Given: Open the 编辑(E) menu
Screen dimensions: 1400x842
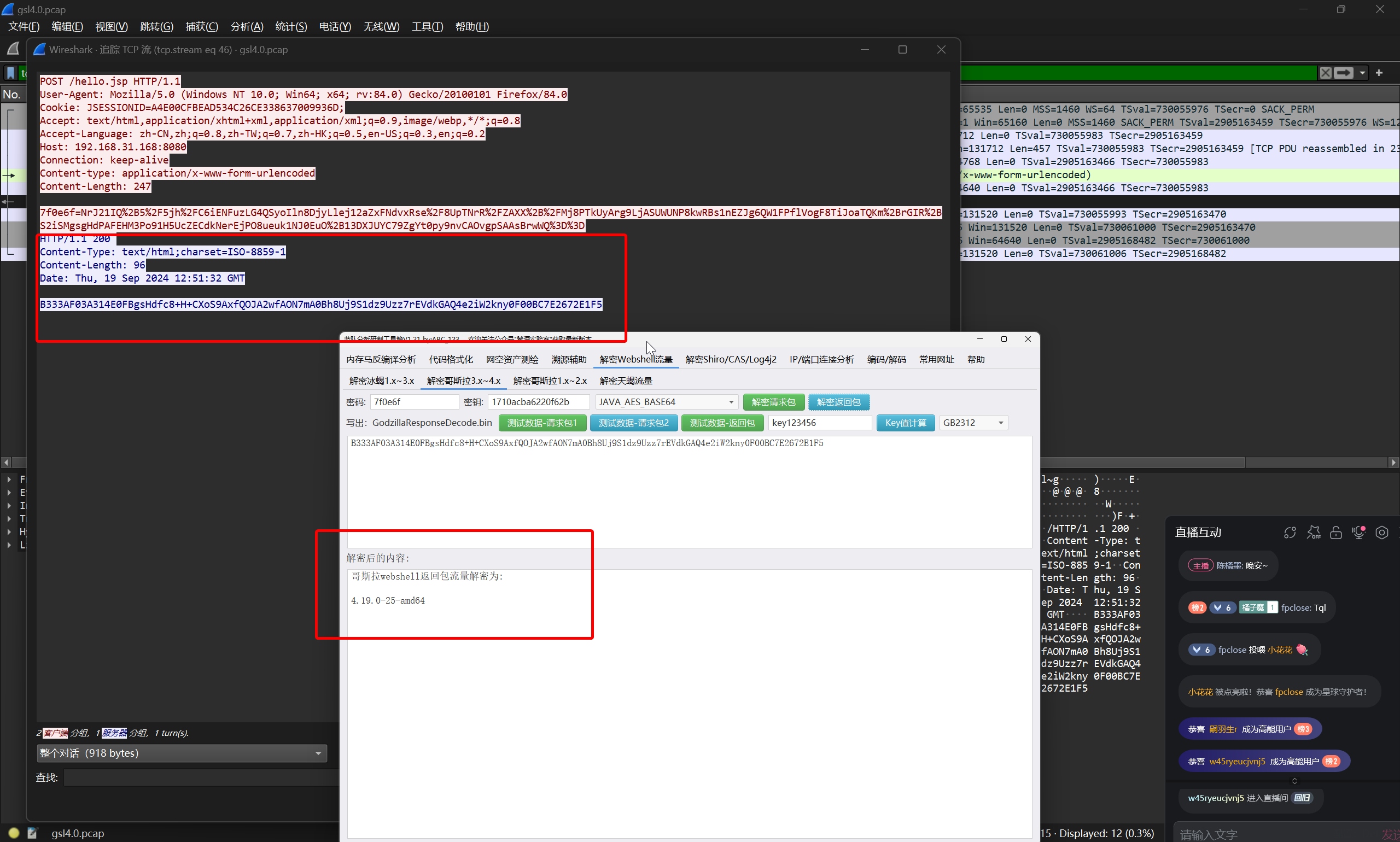Looking at the screenshot, I should pos(67,27).
